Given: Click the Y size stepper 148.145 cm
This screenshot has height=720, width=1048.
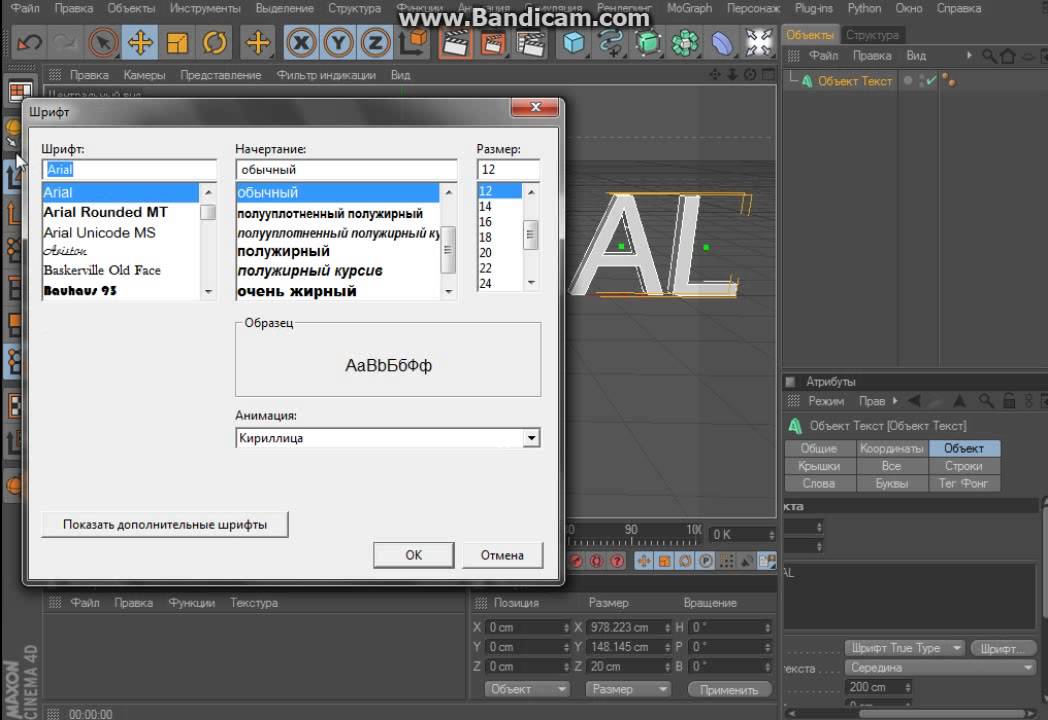Looking at the screenshot, I should point(668,647).
